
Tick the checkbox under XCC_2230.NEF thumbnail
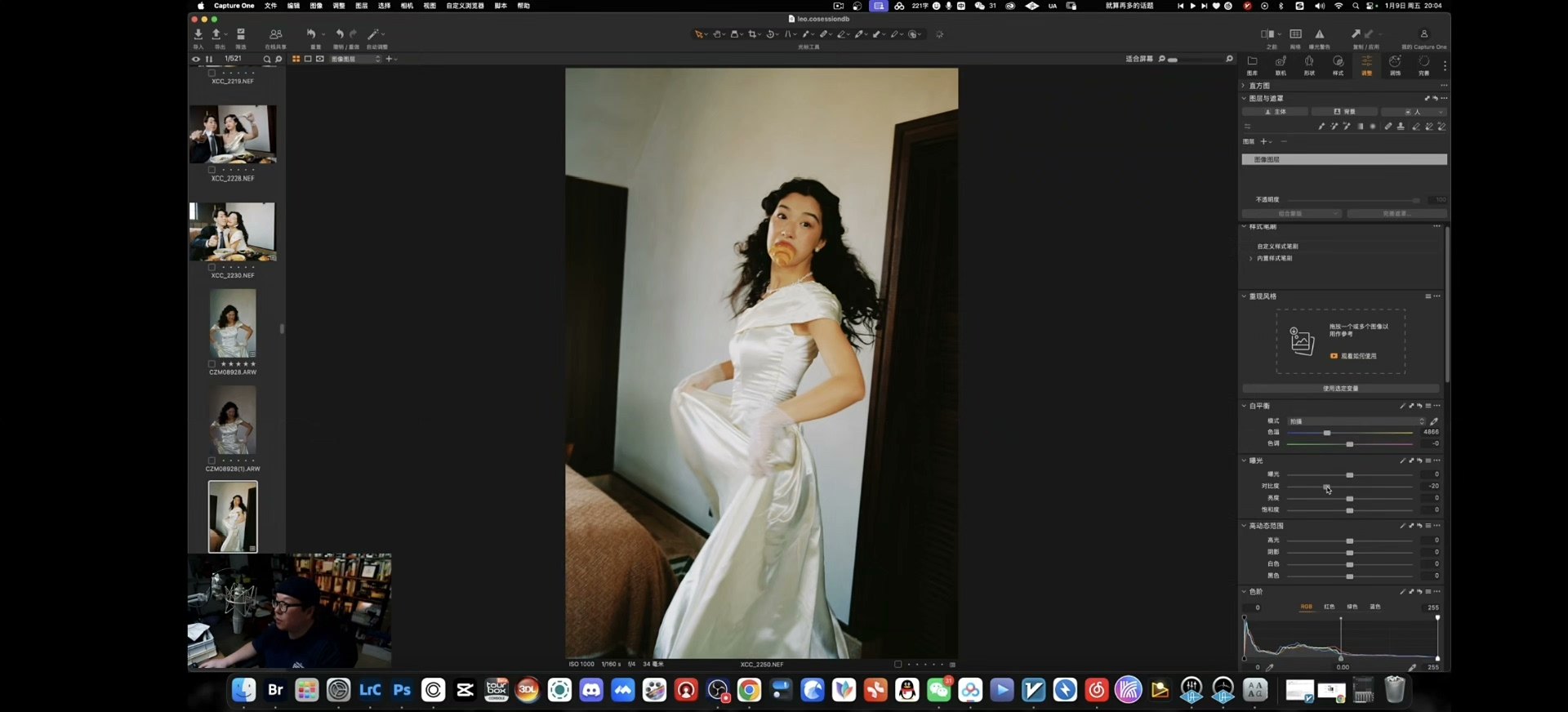click(x=212, y=267)
